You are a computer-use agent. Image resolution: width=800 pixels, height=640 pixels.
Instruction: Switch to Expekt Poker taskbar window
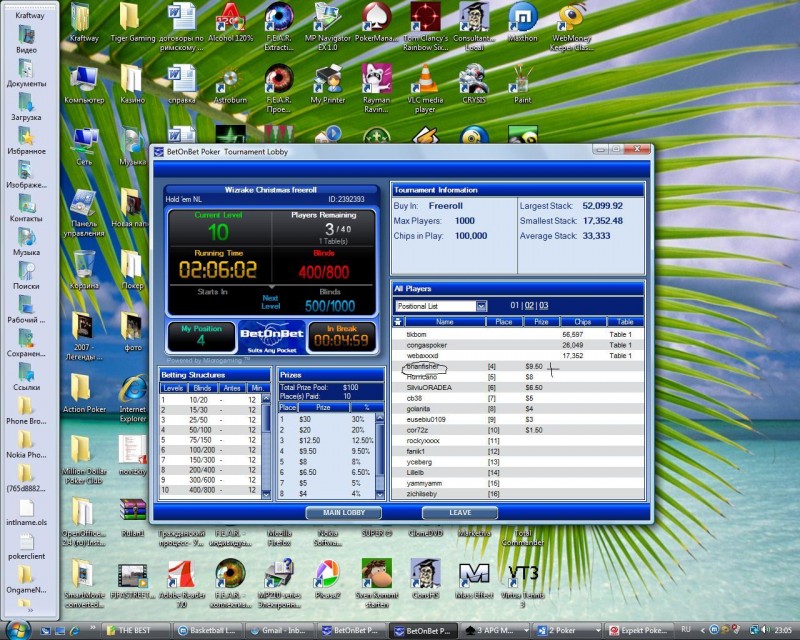pos(639,631)
